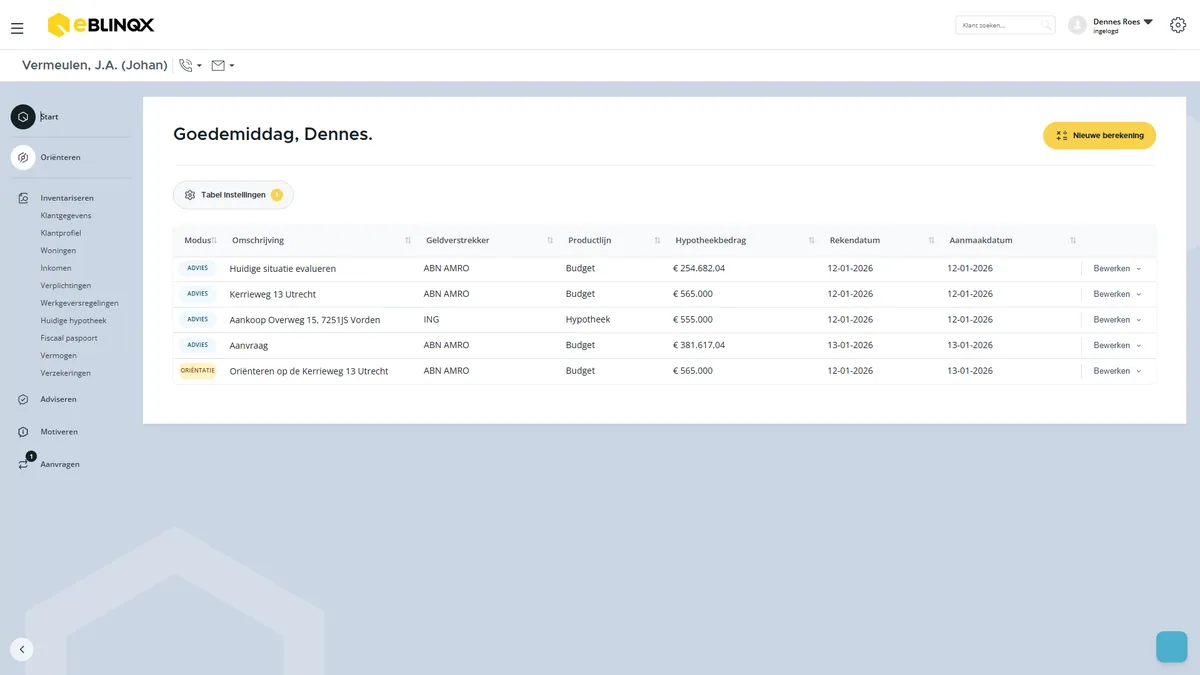Open Bewerken dropdown for Huidige situatie evalueren
This screenshot has height=675, width=1200.
click(x=1117, y=269)
